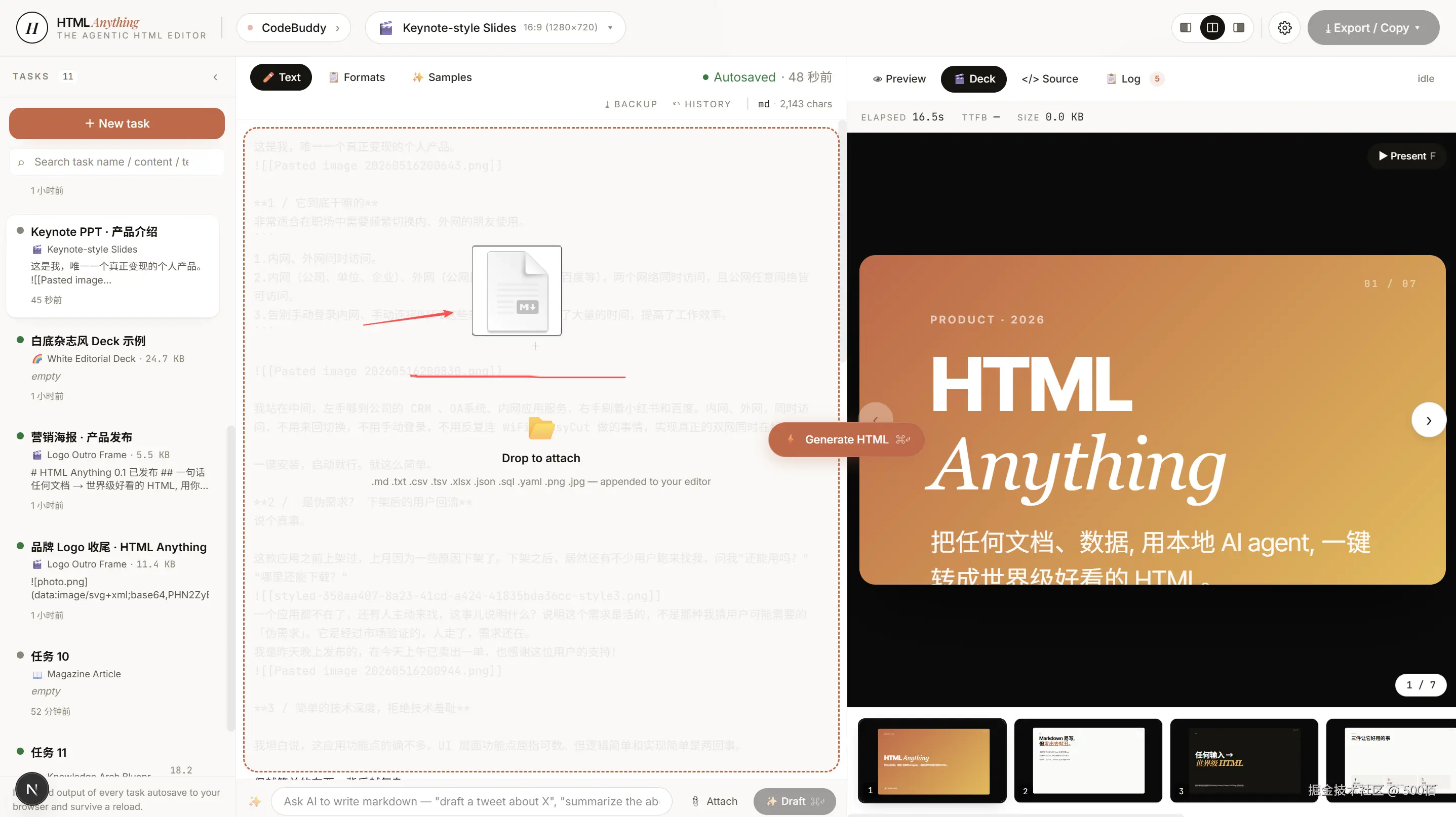Open the Keynote-style Slides format dropdown
Viewport: 1456px width, 817px height.
pos(496,28)
